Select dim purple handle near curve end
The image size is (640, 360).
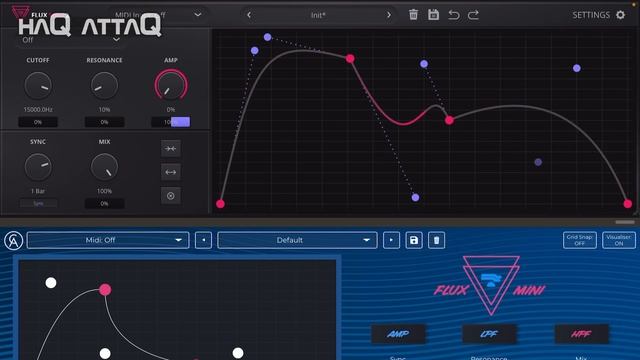point(538,162)
